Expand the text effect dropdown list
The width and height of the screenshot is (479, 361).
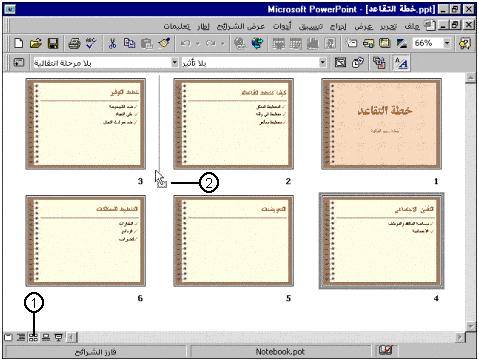pos(322,62)
